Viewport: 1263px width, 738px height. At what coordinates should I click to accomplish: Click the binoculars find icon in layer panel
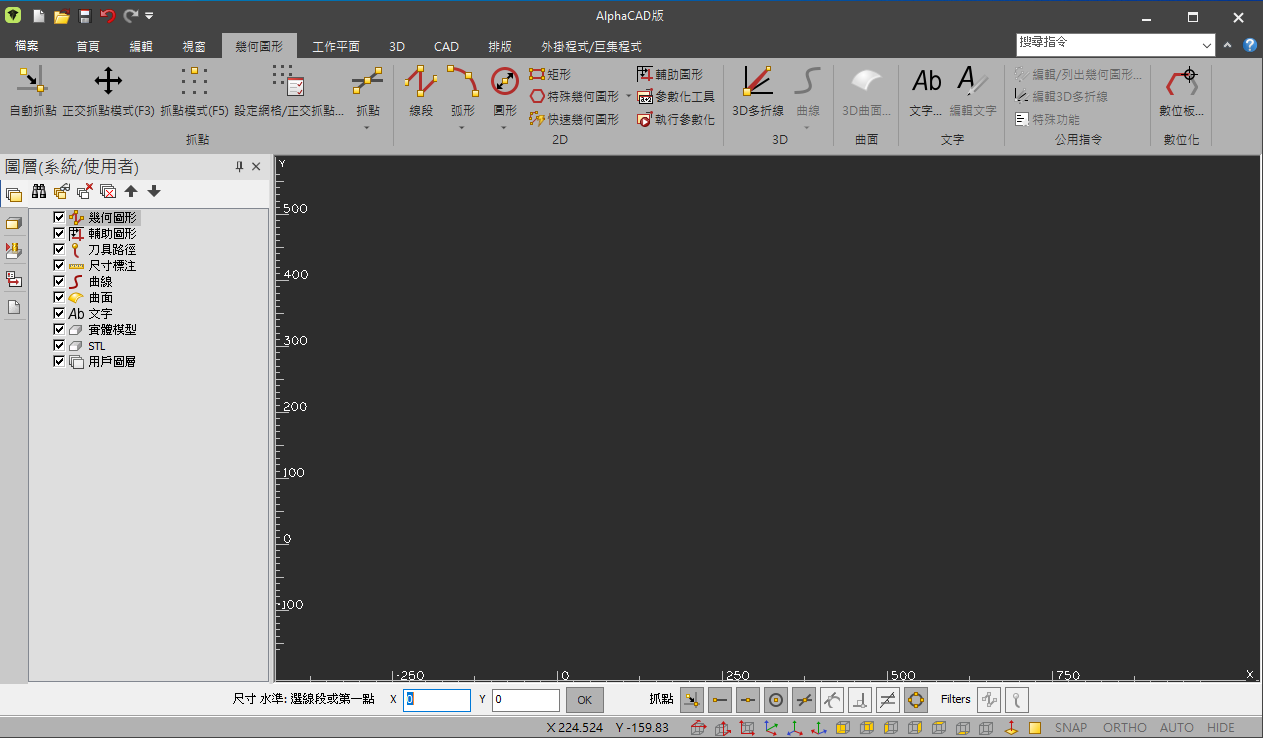(x=39, y=191)
